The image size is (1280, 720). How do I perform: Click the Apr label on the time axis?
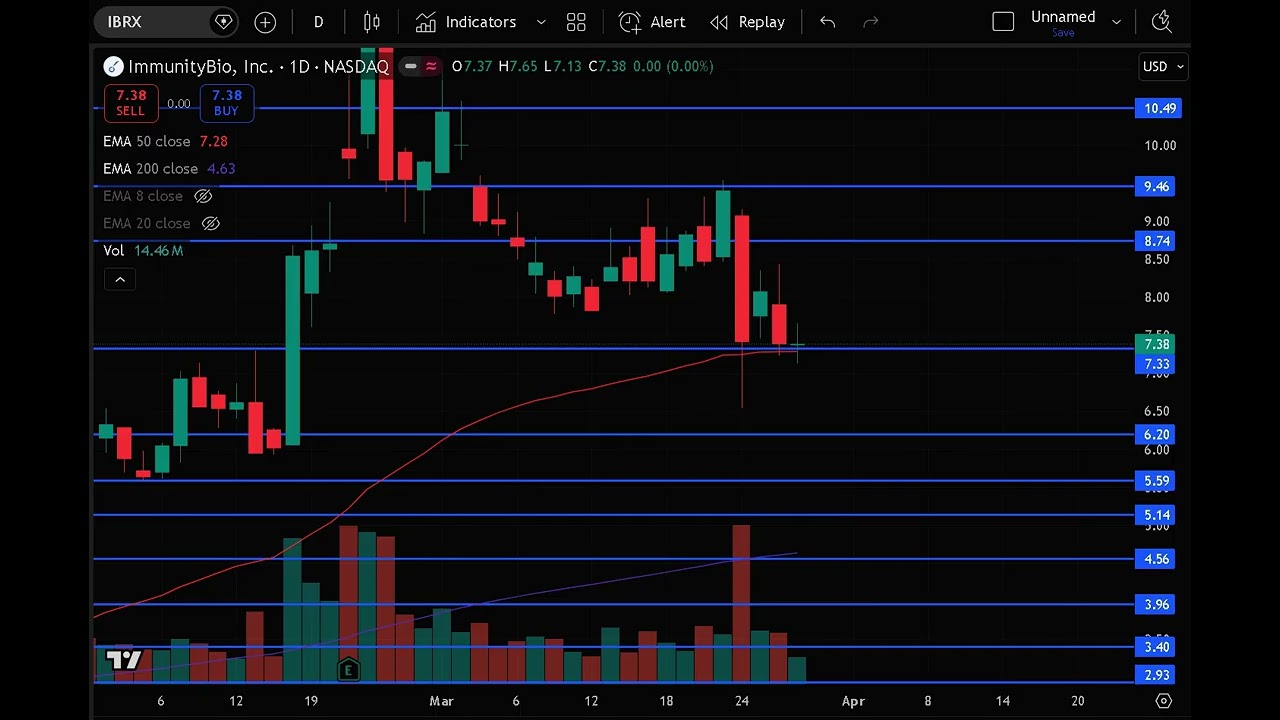853,701
